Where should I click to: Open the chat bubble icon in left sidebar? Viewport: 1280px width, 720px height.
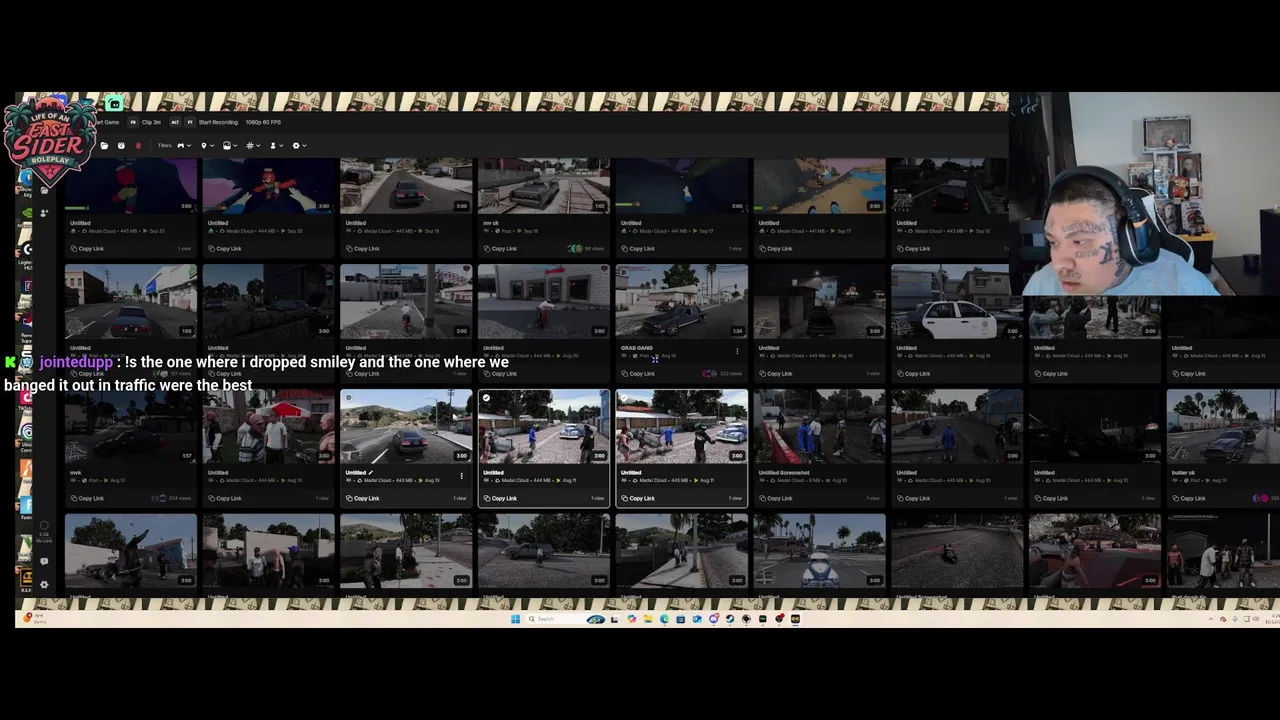coord(44,562)
